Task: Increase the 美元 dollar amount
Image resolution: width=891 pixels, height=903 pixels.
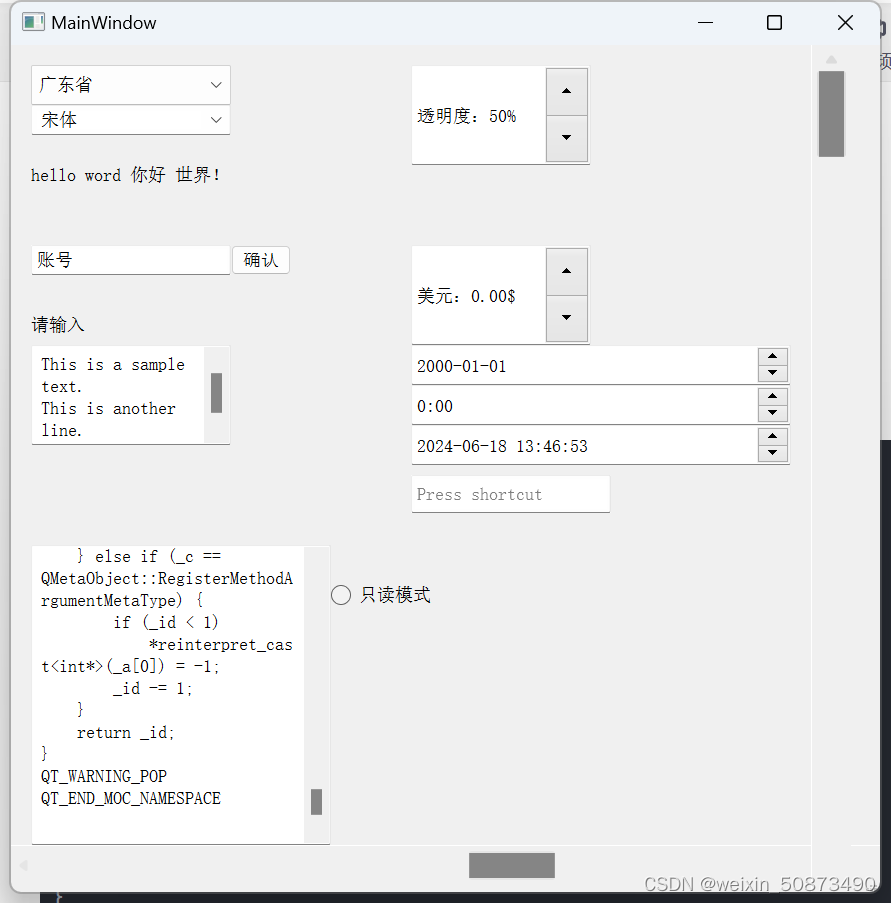Action: click(566, 271)
